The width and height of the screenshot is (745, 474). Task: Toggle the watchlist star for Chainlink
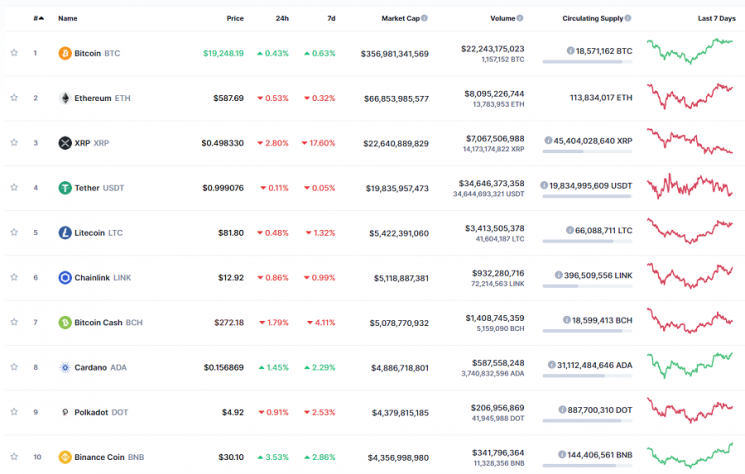[x=14, y=277]
